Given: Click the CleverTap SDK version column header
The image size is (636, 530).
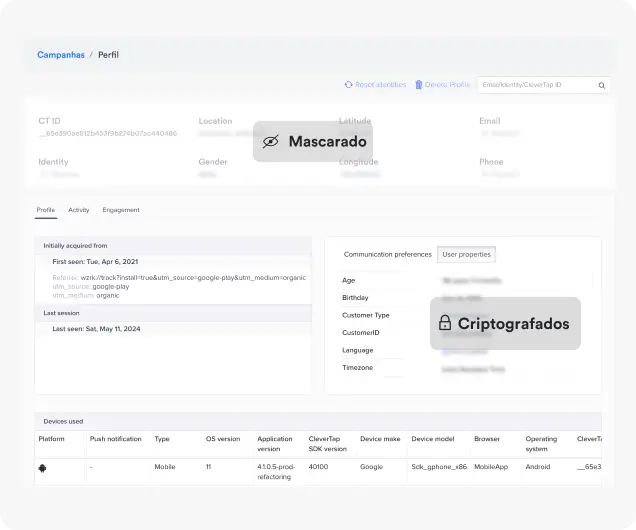Looking at the screenshot, I should (328, 444).
